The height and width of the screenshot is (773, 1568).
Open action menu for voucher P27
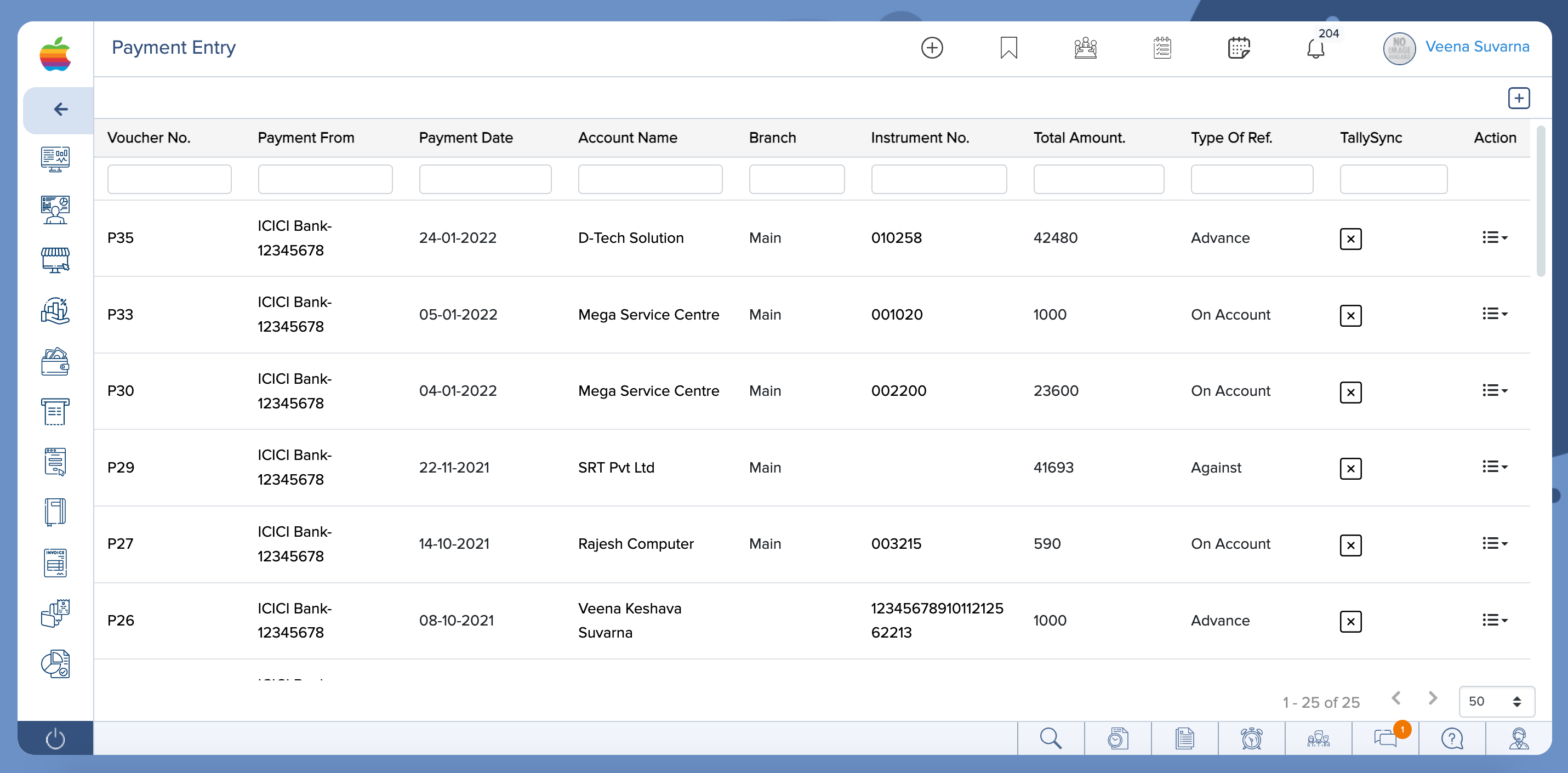pos(1495,543)
